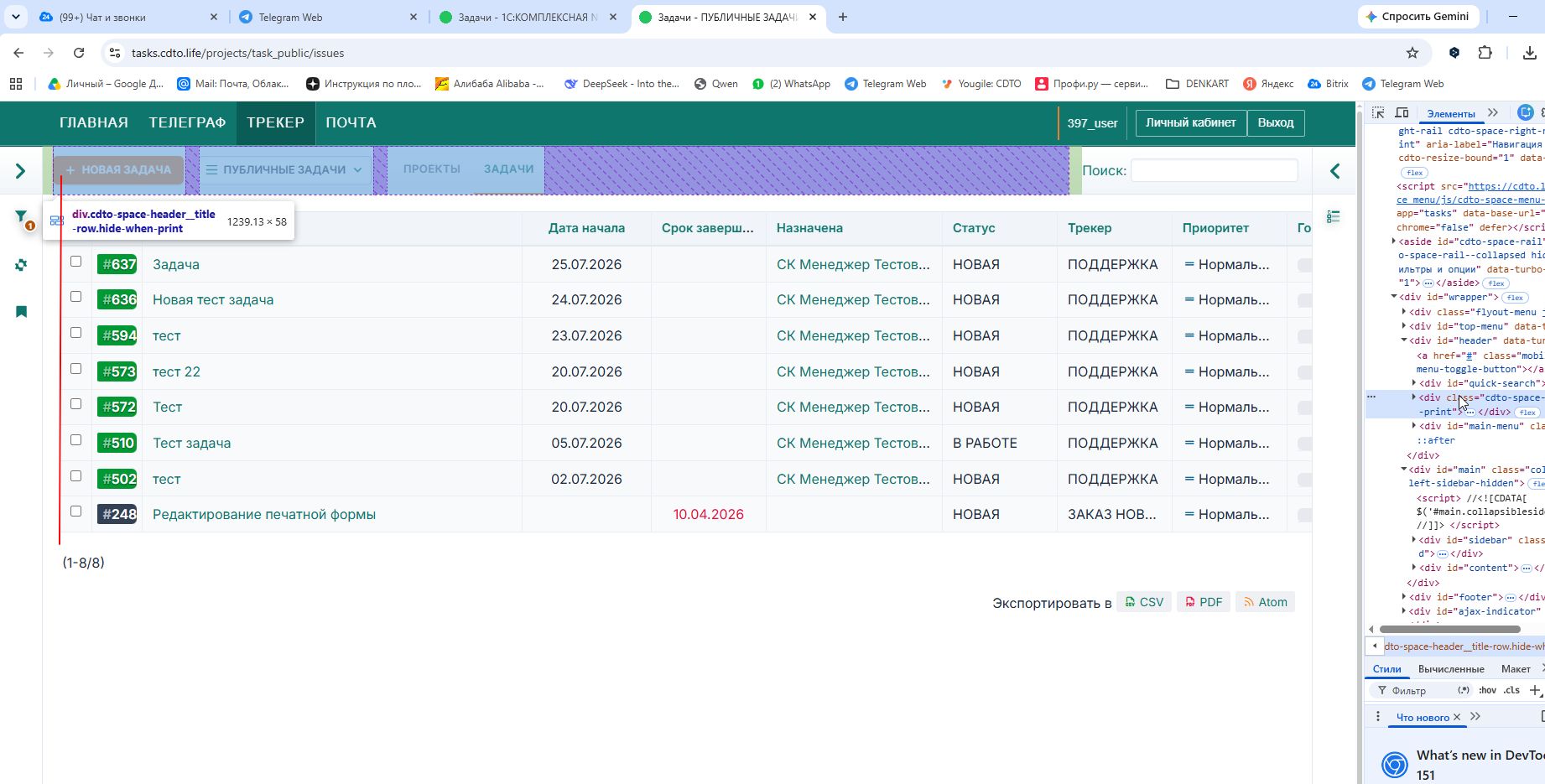The image size is (1545, 784).
Task: Open the Chrome apps grid in bookmarks bar
Action: tap(16, 84)
